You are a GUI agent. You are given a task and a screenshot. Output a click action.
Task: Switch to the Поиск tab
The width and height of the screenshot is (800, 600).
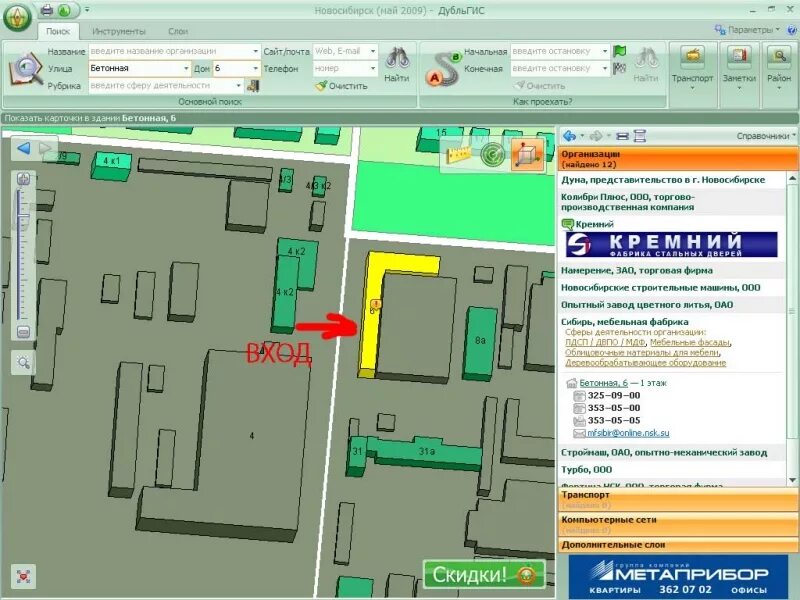point(58,31)
